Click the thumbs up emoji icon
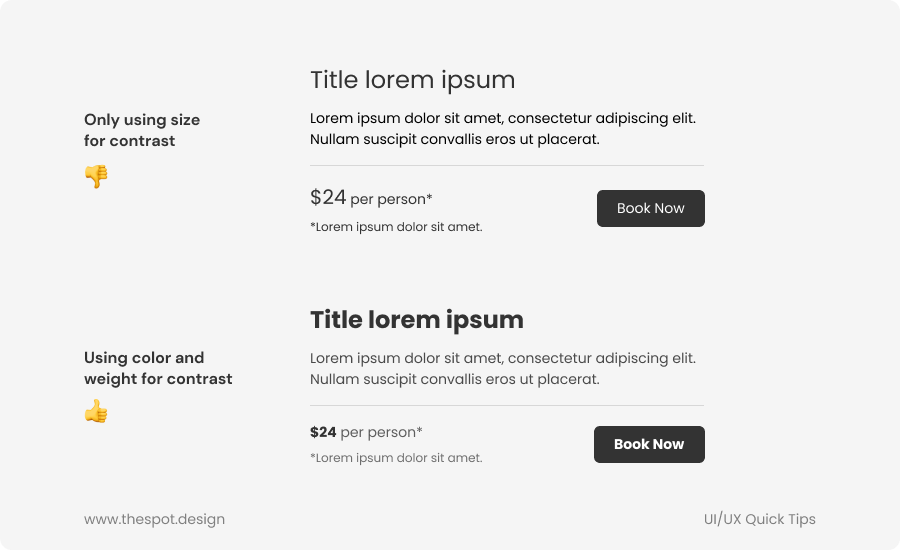This screenshot has height=550, width=900. 96,411
